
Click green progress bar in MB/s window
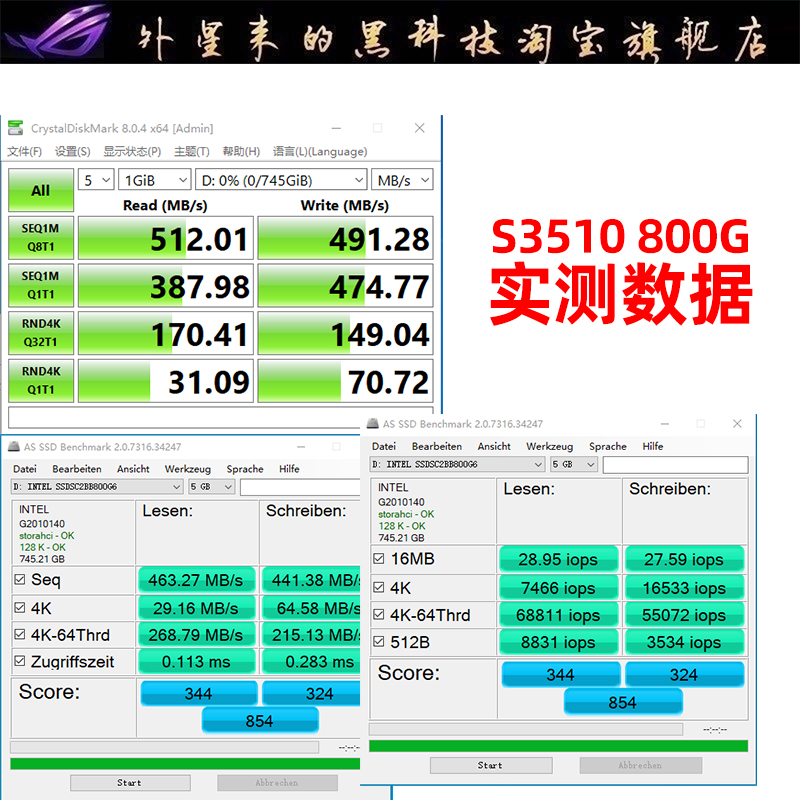(185, 764)
